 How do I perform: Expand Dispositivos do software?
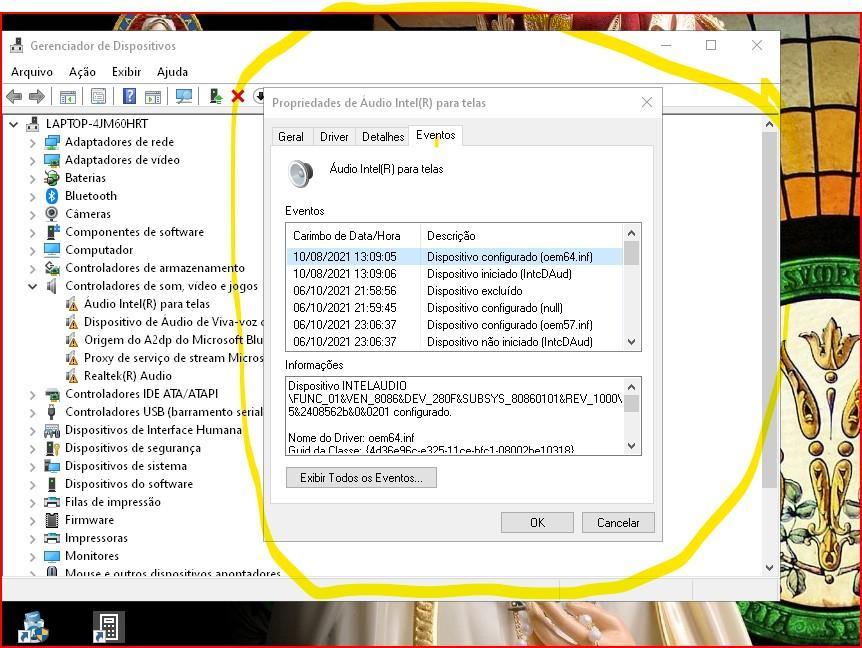[32, 485]
